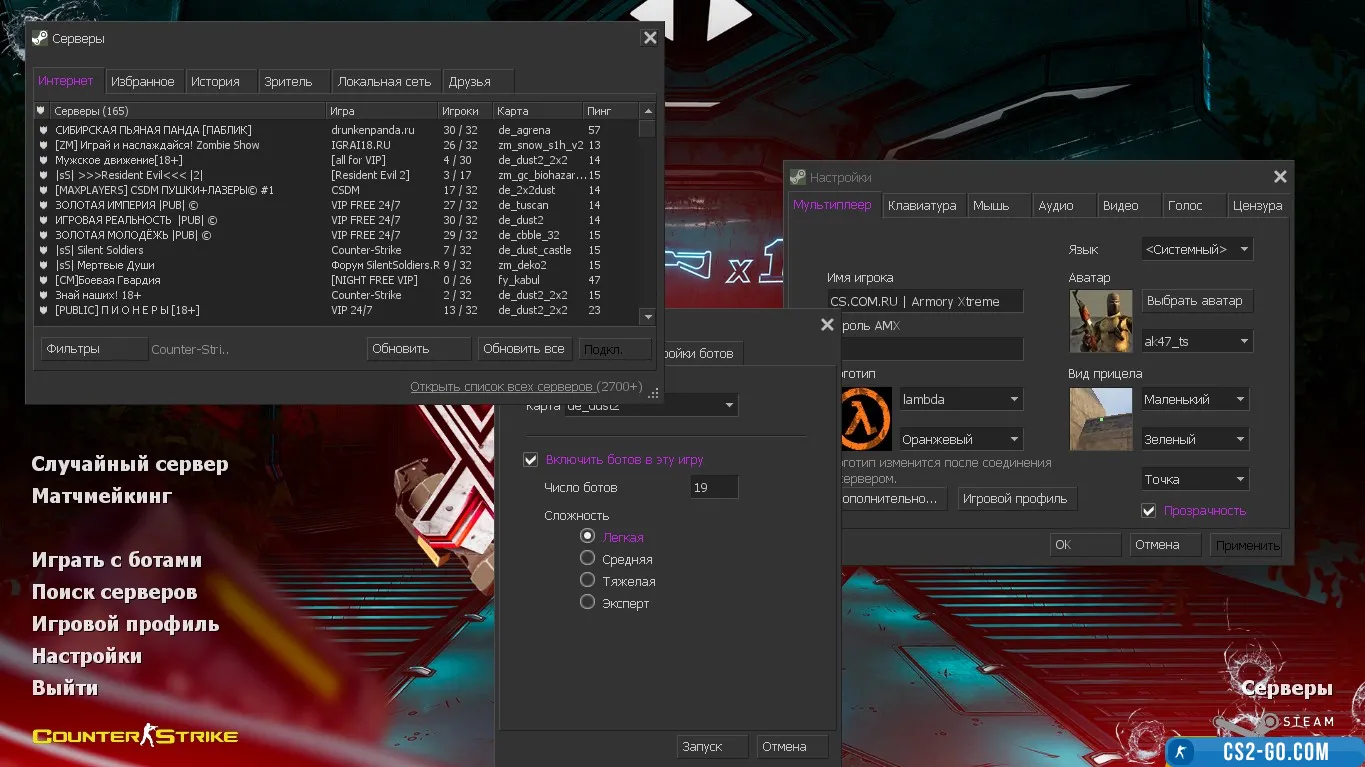Image resolution: width=1365 pixels, height=767 pixels.
Task: Open the Маленький crosshair size dropdown
Action: (x=1196, y=400)
